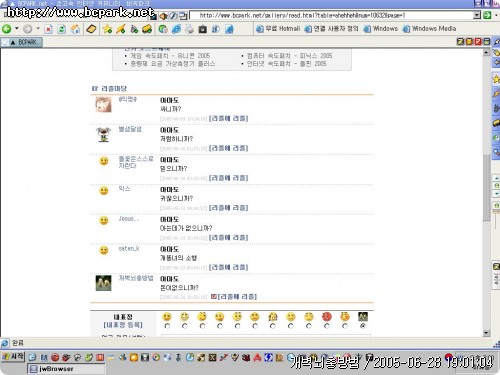Click the page vertical scrollbar down arrow
The image size is (500, 375).
(486, 333)
